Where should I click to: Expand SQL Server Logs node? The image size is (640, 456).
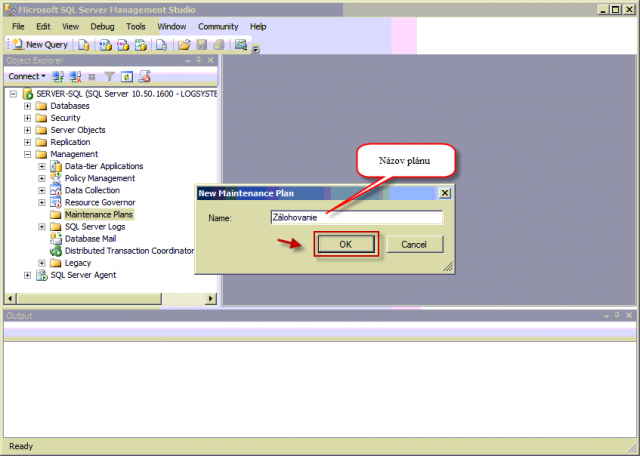click(x=42, y=227)
